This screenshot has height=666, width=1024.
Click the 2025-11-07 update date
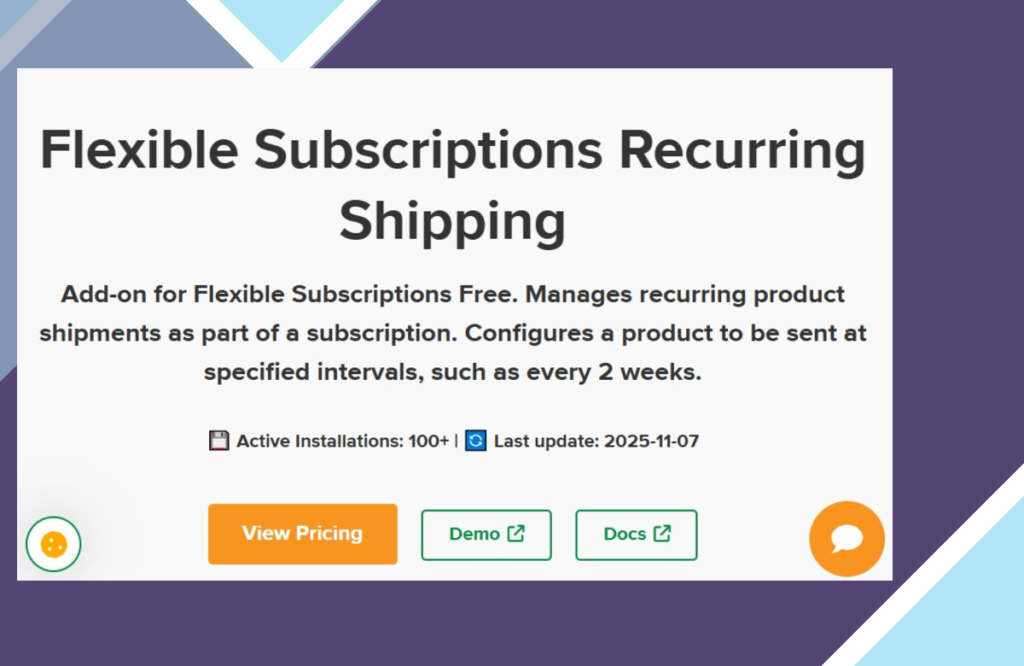pos(651,441)
